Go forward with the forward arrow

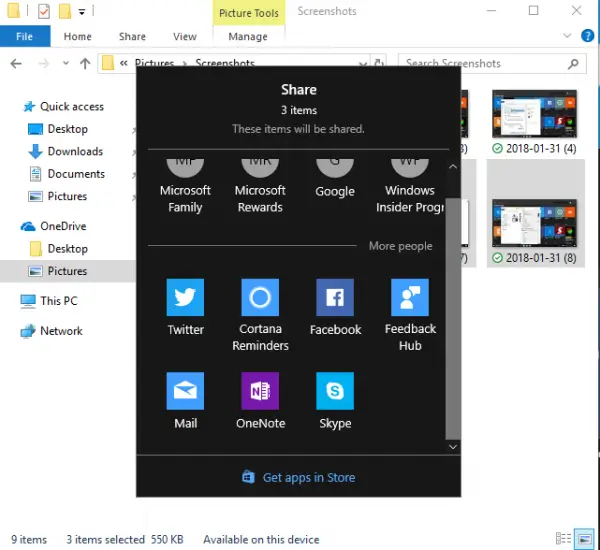(44, 64)
